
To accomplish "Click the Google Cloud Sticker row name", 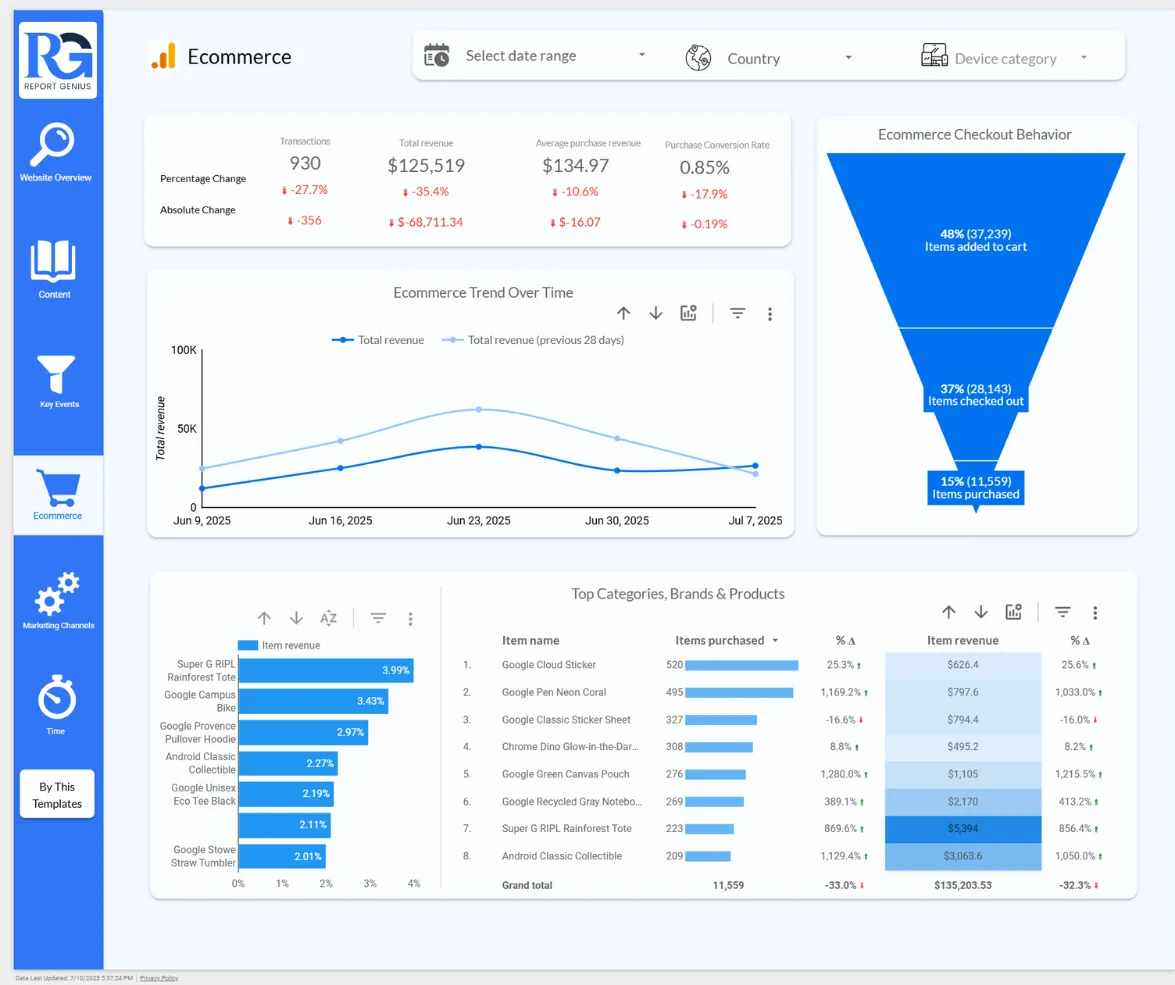I will (549, 665).
